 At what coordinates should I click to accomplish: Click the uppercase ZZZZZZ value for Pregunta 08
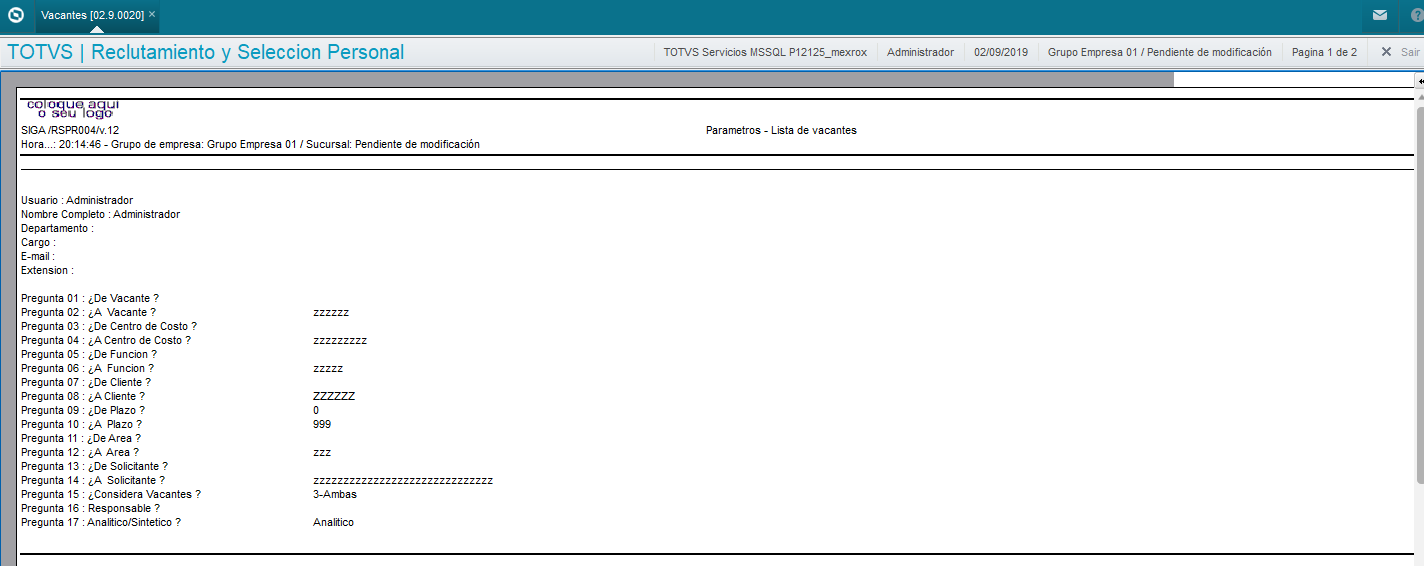(334, 397)
